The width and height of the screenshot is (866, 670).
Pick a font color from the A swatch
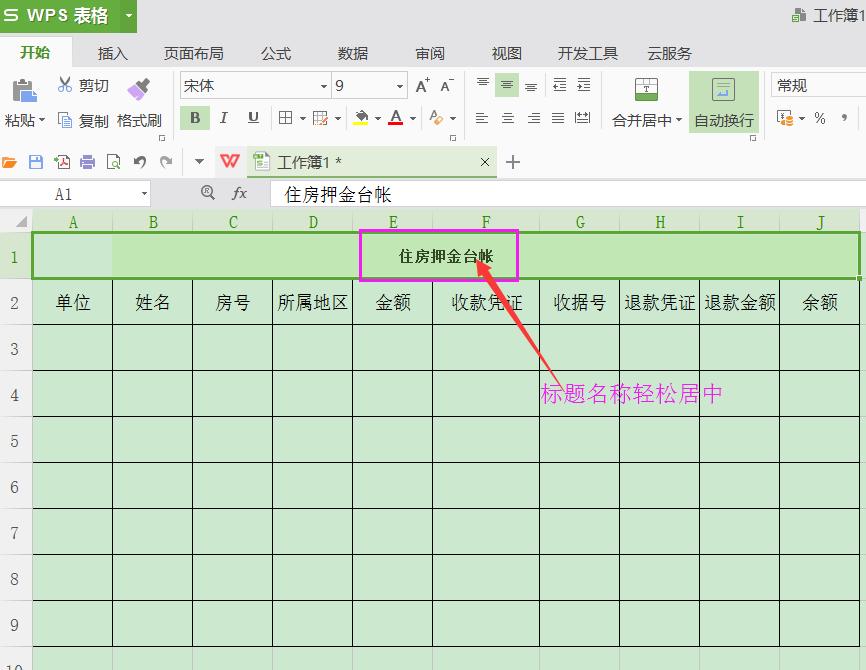click(x=396, y=117)
